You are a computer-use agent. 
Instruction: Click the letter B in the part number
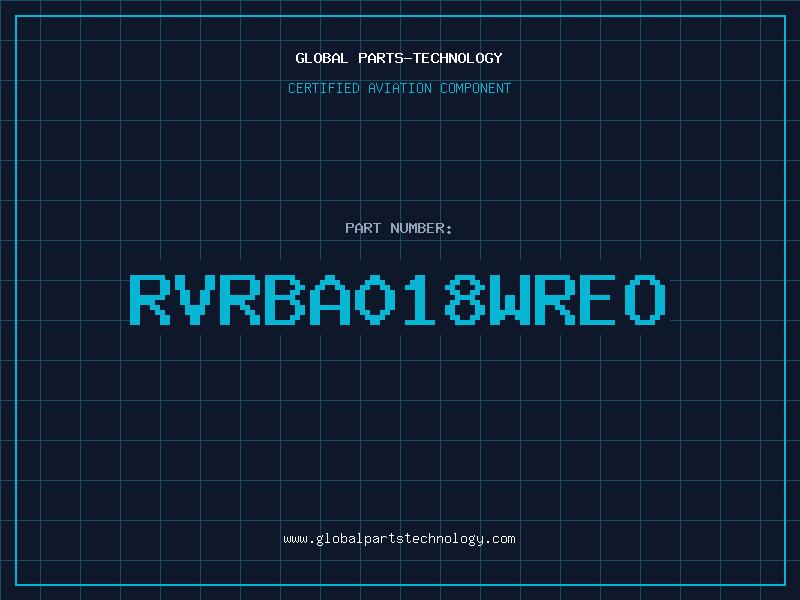pyautogui.click(x=285, y=300)
